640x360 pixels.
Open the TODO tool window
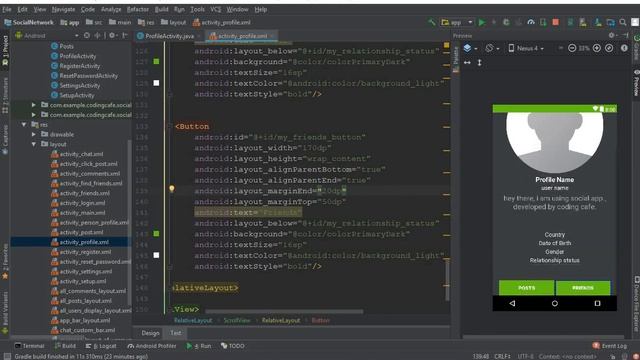[x=233, y=346]
